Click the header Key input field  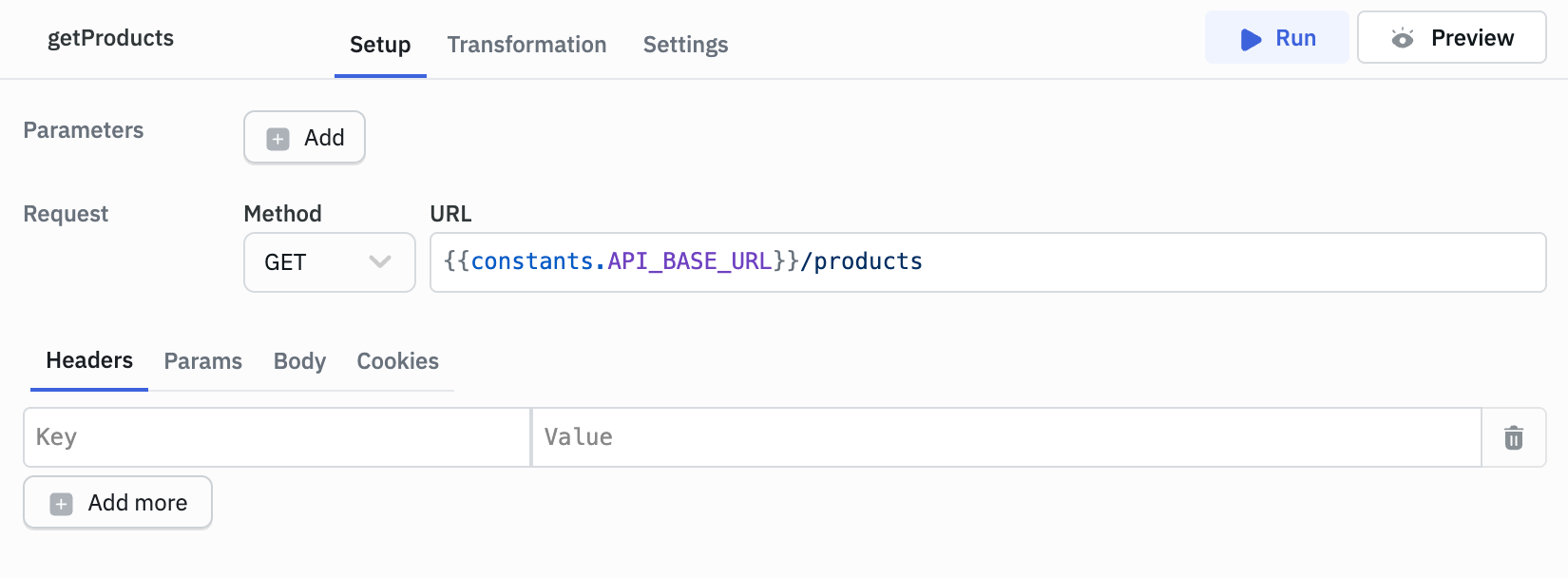pyautogui.click(x=276, y=437)
